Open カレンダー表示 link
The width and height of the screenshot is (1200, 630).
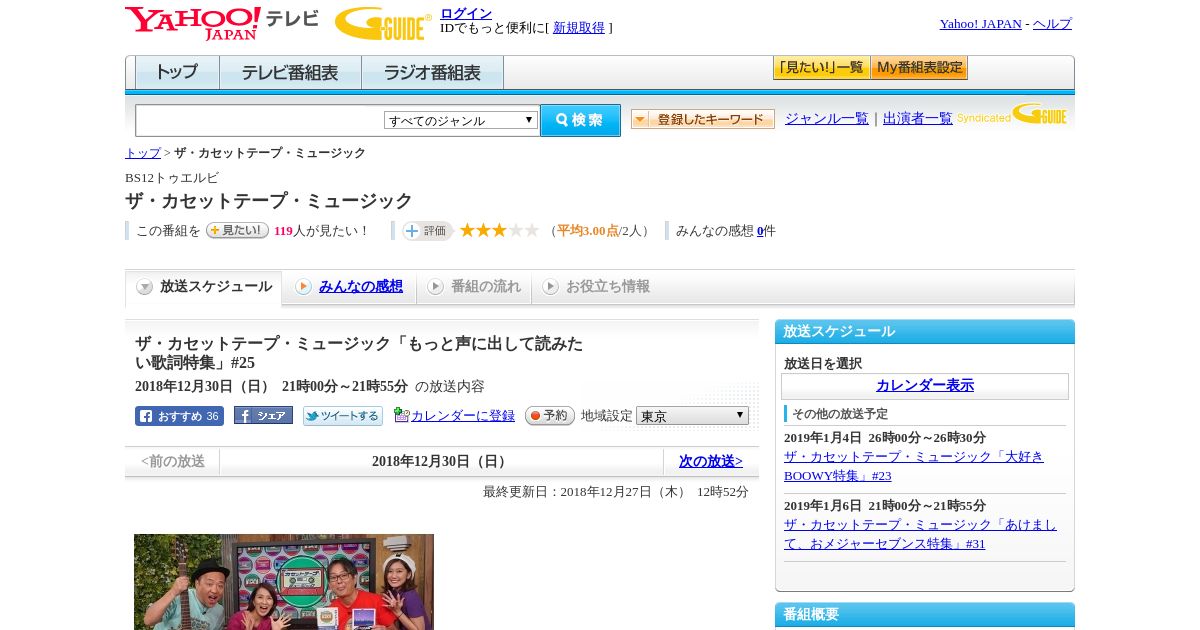(925, 386)
